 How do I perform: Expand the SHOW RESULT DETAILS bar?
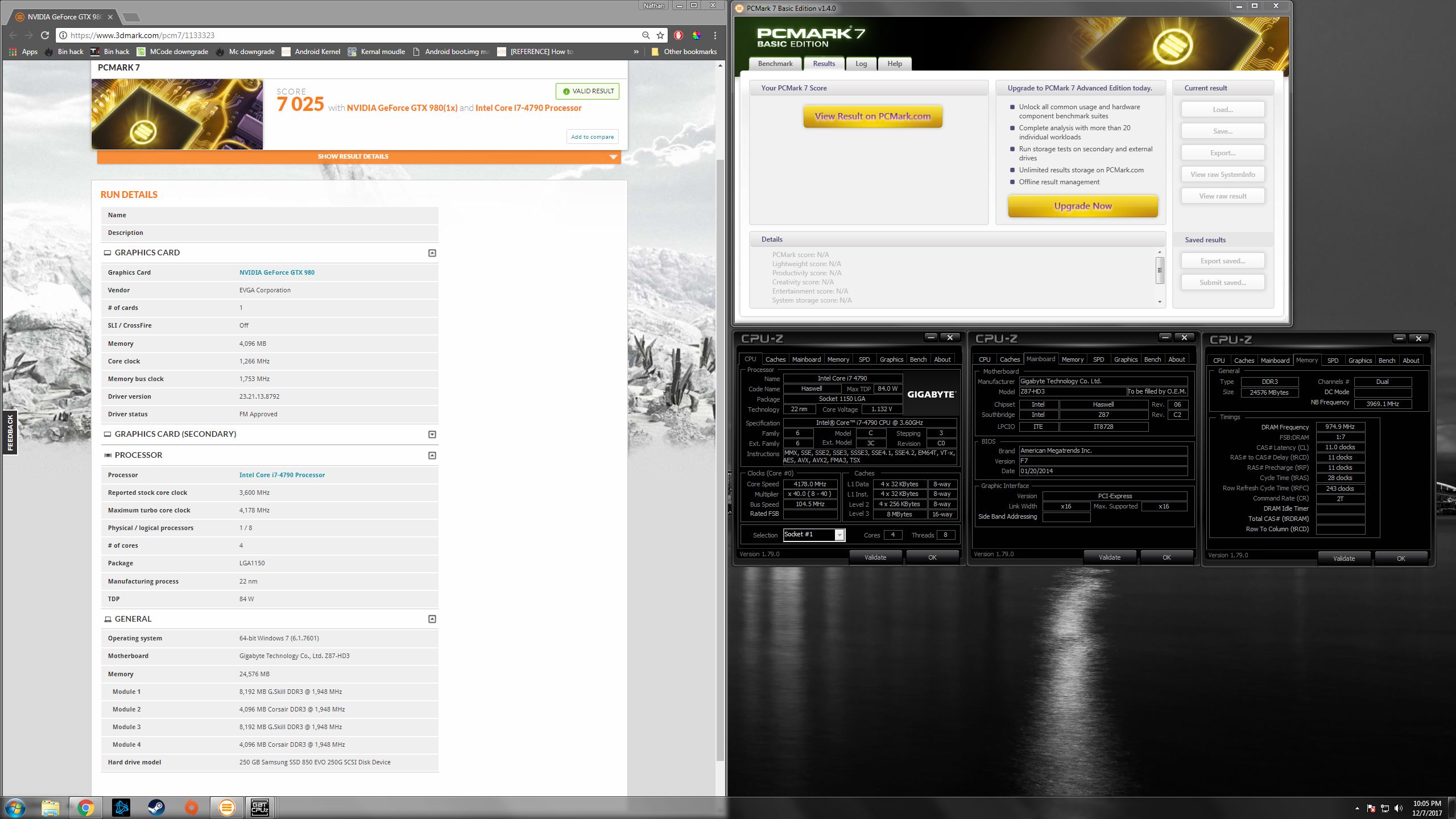pos(358,156)
